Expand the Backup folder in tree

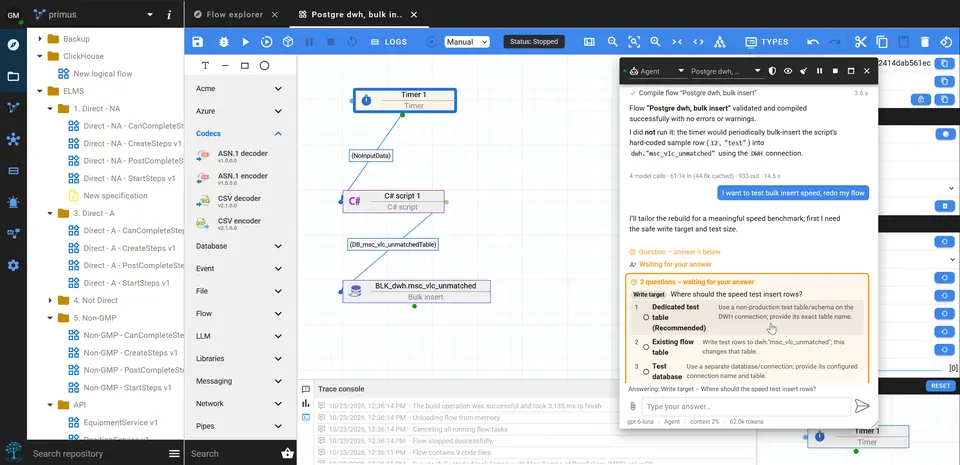coord(40,39)
